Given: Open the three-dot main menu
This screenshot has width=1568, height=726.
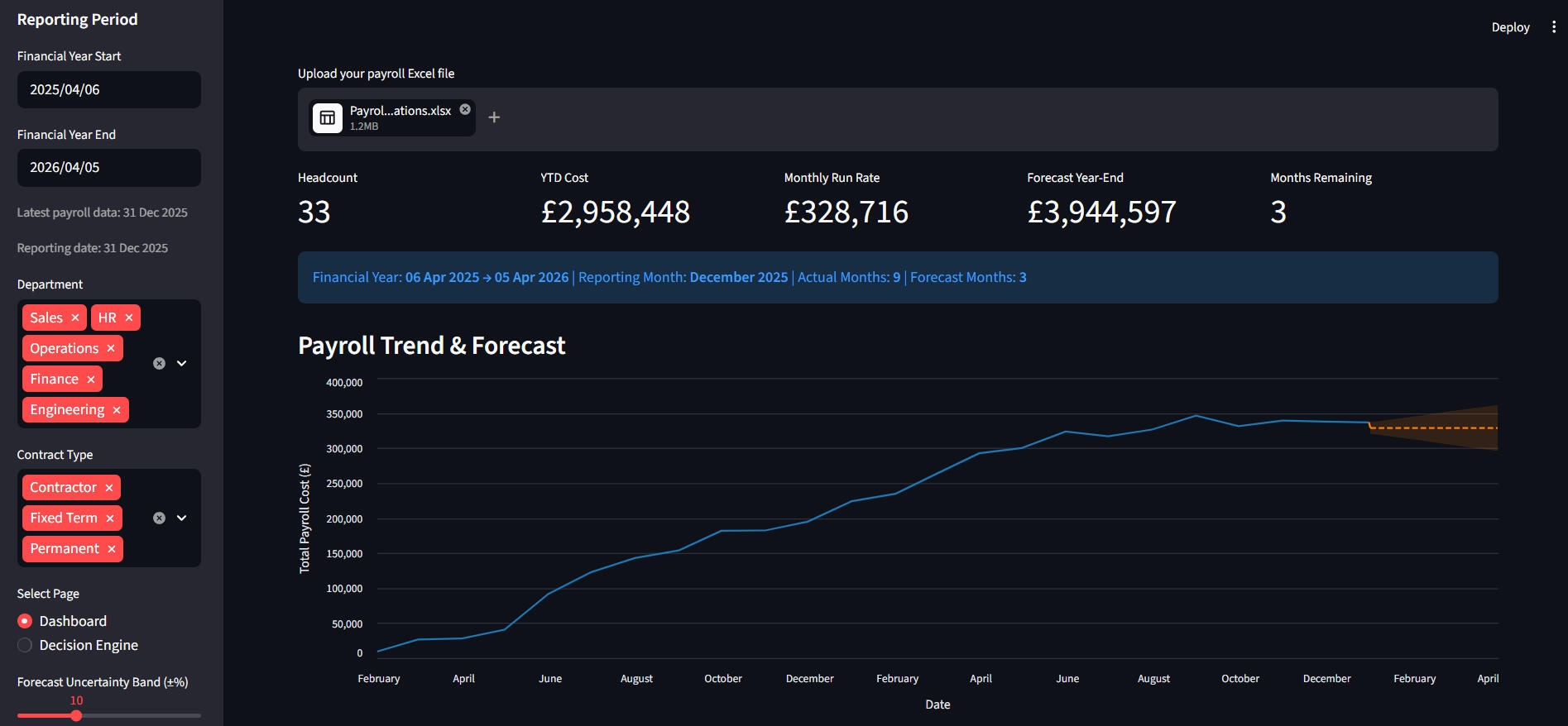Looking at the screenshot, I should click(x=1554, y=27).
